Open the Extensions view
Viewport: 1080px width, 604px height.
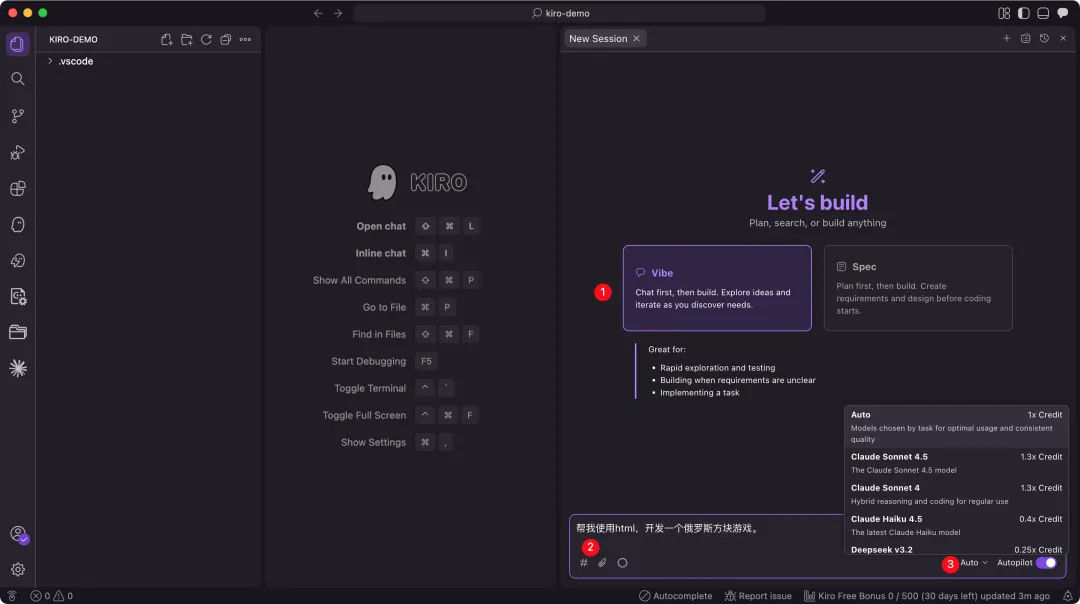(x=18, y=189)
